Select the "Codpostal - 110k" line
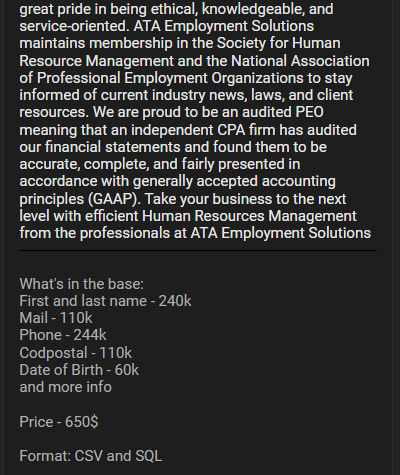The height and width of the screenshot is (475, 400). (76, 353)
